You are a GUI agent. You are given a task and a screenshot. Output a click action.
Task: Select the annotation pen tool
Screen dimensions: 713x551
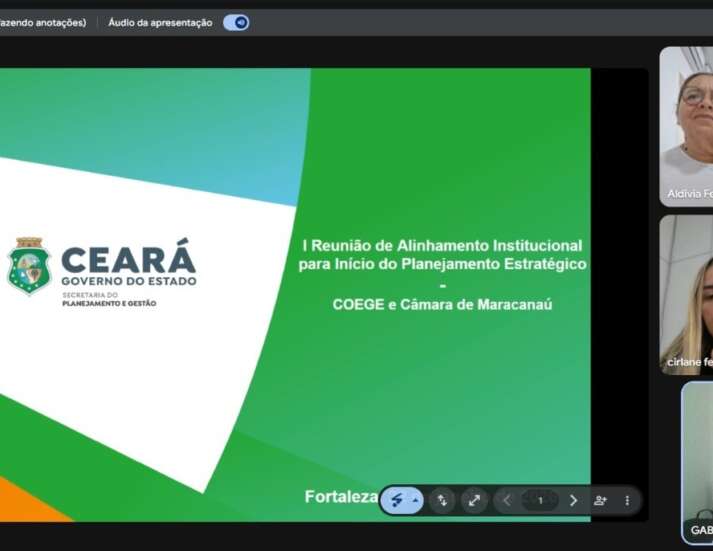click(397, 501)
